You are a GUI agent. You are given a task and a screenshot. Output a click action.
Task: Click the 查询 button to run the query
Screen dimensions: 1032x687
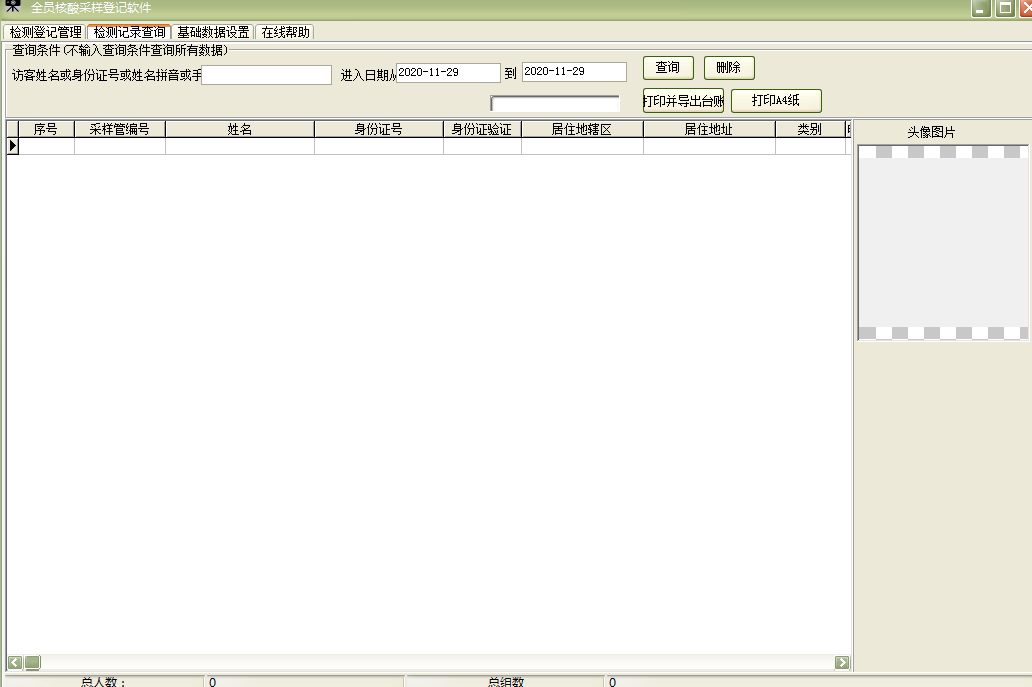coord(667,68)
